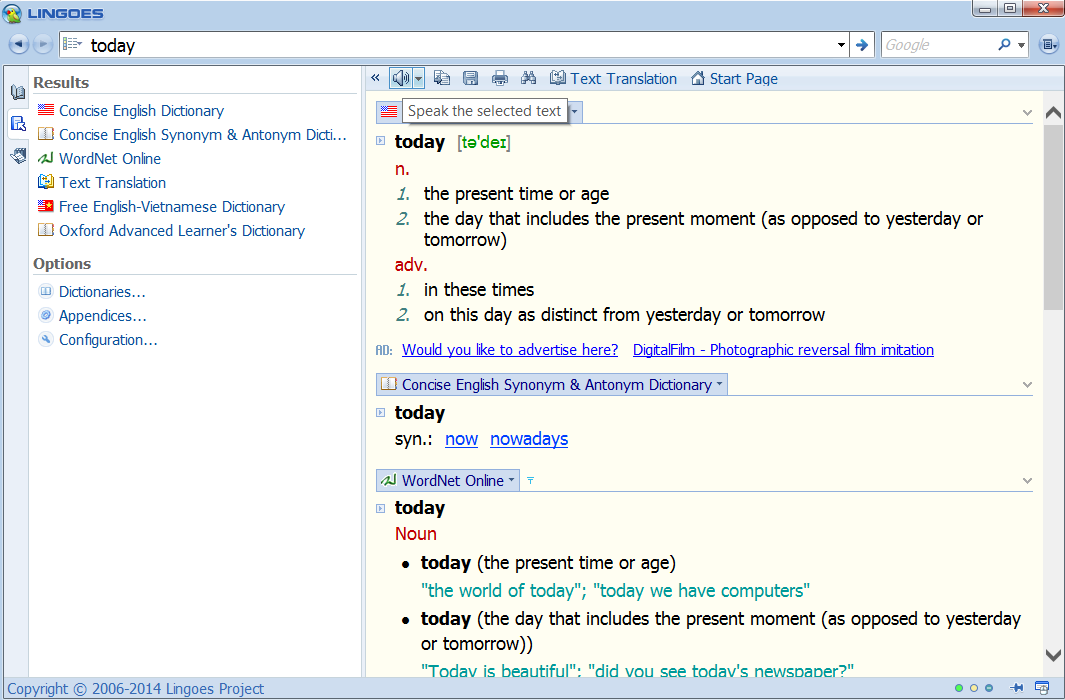
Task: Go to Start Page in the toolbar
Action: point(734,79)
